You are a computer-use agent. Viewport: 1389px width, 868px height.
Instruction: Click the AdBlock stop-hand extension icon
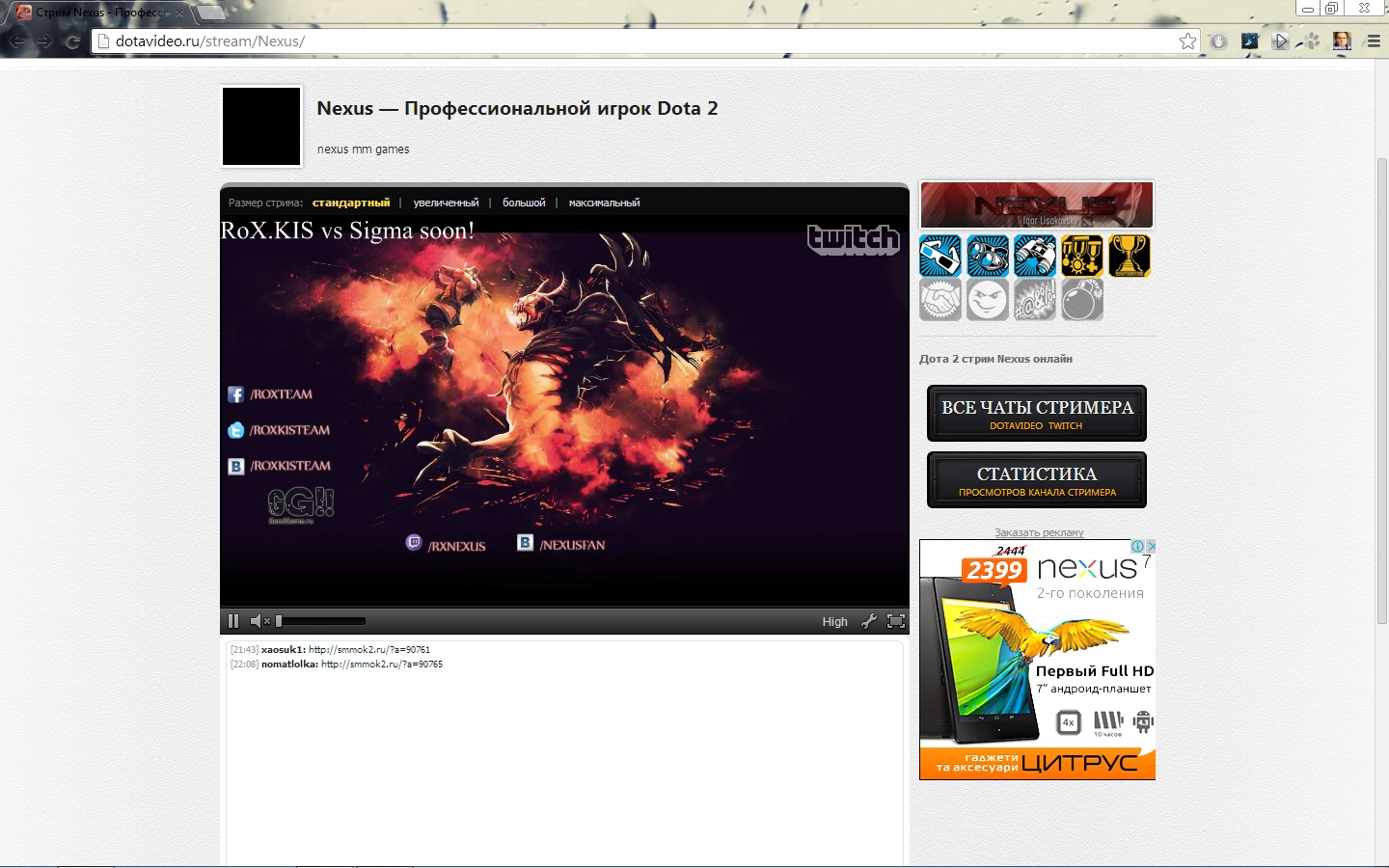pos(1219,41)
